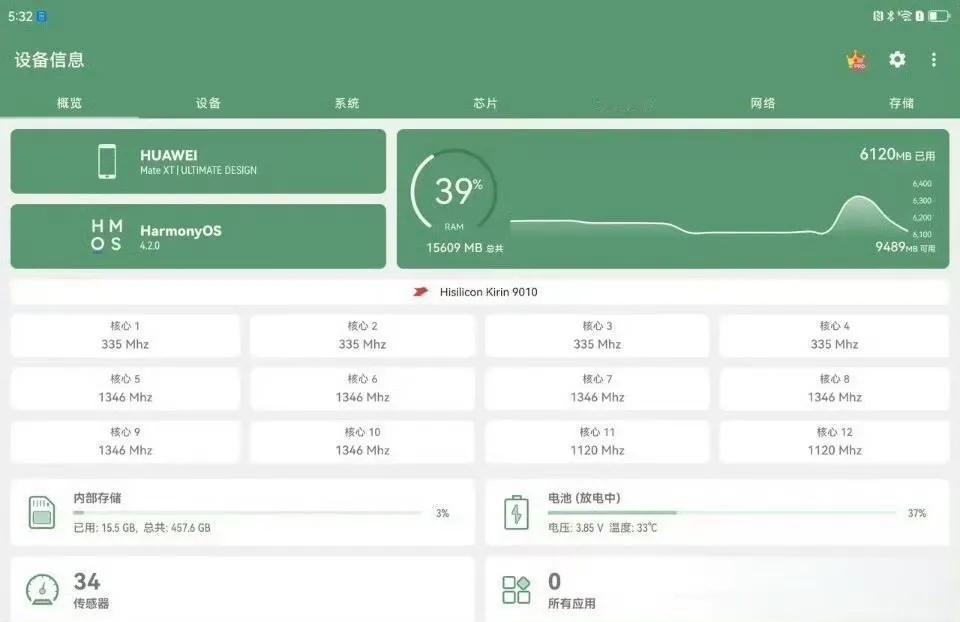This screenshot has height=622, width=960.
Task: Open the 34 传感器 sensors card
Action: [x=242, y=590]
